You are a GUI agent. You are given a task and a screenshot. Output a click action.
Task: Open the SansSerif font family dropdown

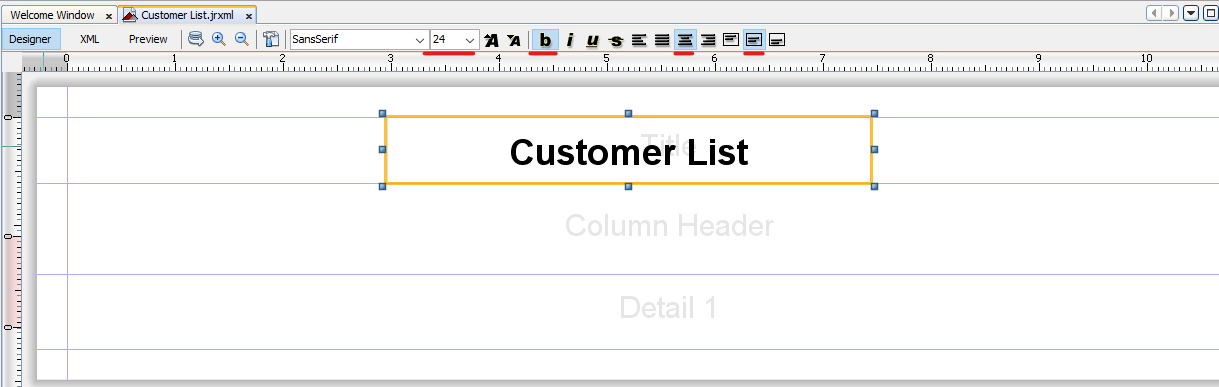pyautogui.click(x=358, y=39)
